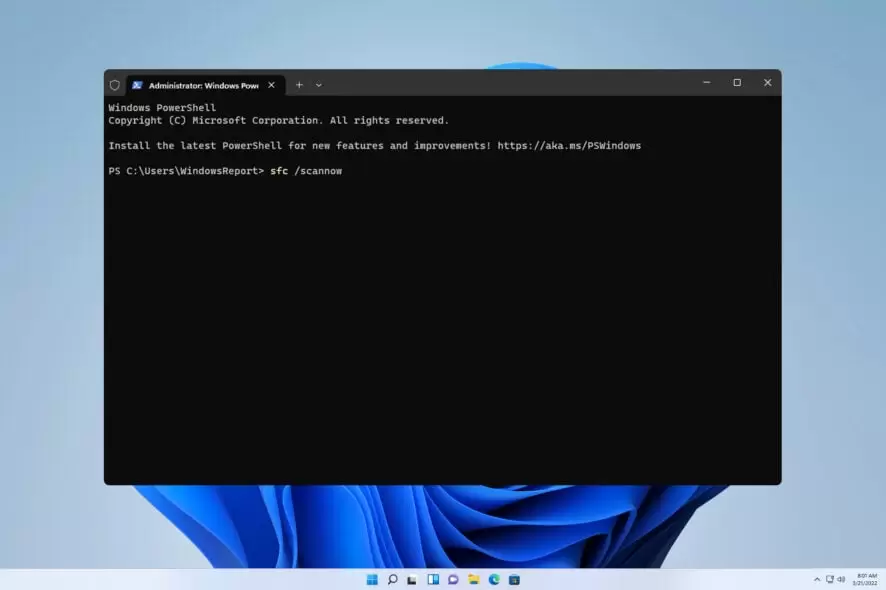Show hidden system tray icons
886x590 pixels.
tap(816, 579)
